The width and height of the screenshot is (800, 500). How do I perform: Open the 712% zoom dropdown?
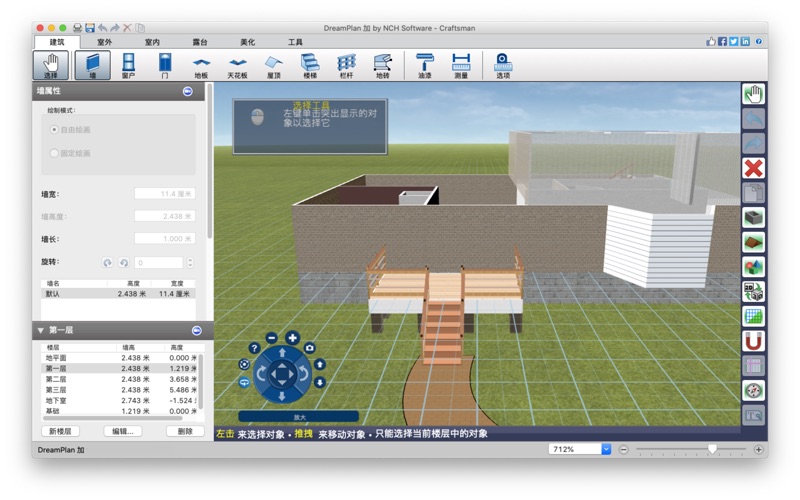(605, 449)
